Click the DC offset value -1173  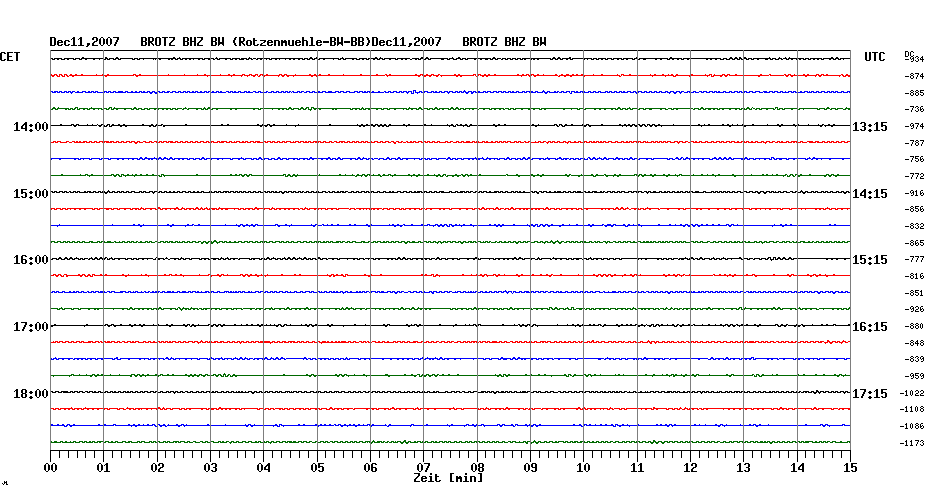pyautogui.click(x=912, y=442)
